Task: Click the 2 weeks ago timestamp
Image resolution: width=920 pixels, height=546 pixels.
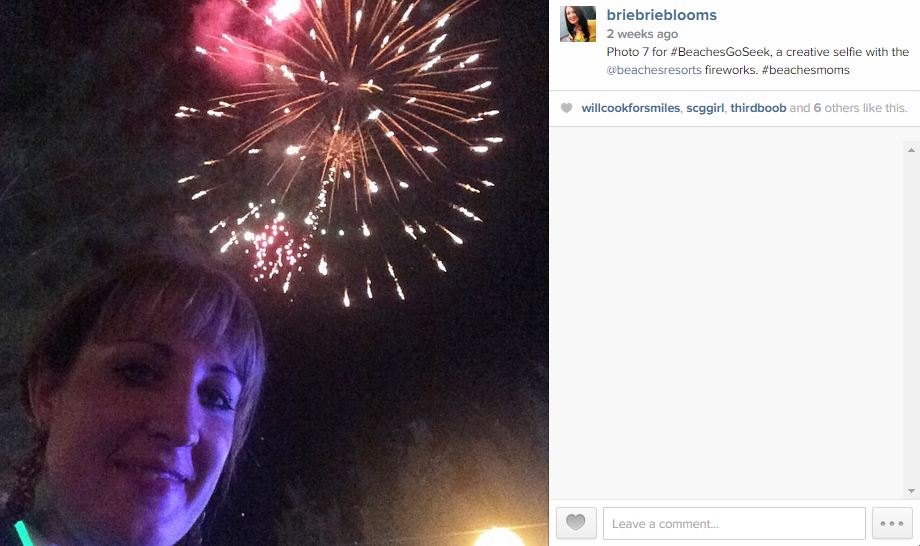Action: coord(642,34)
